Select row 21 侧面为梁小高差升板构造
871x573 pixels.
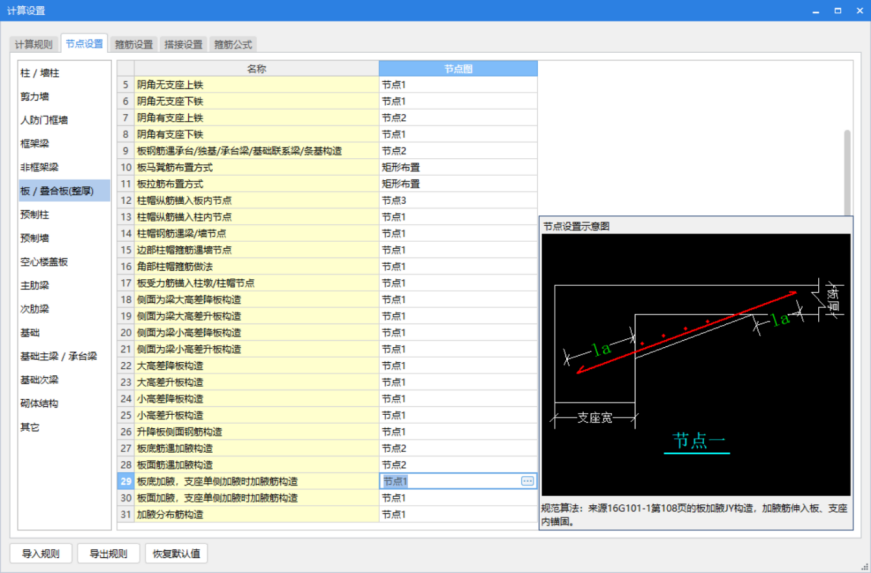tap(257, 349)
